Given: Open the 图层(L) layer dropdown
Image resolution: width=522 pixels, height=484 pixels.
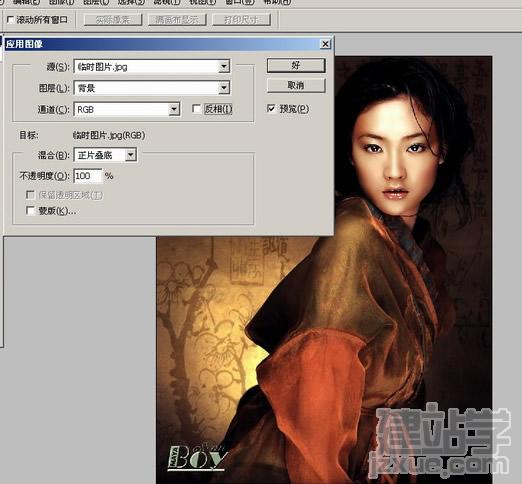Looking at the screenshot, I should click(152, 88).
